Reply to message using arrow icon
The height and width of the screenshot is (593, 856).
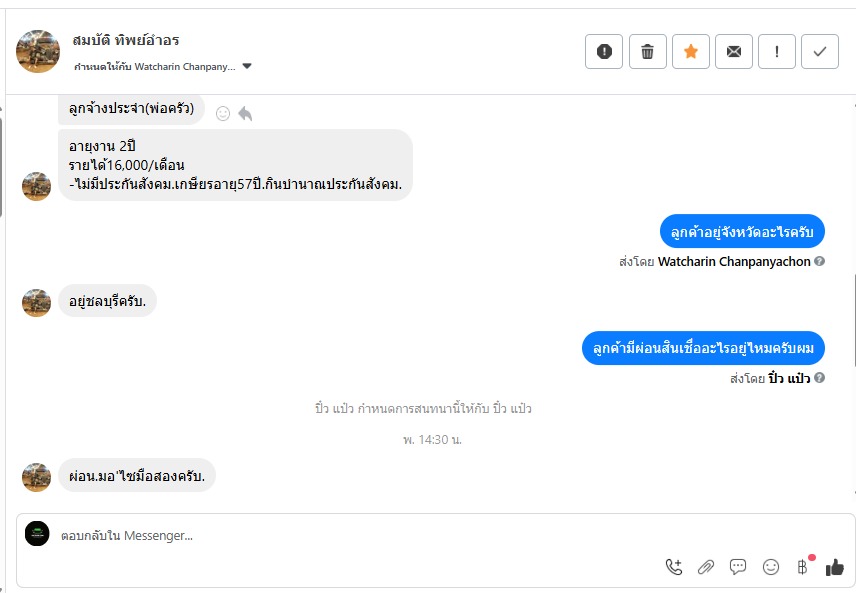pyautogui.click(x=245, y=113)
